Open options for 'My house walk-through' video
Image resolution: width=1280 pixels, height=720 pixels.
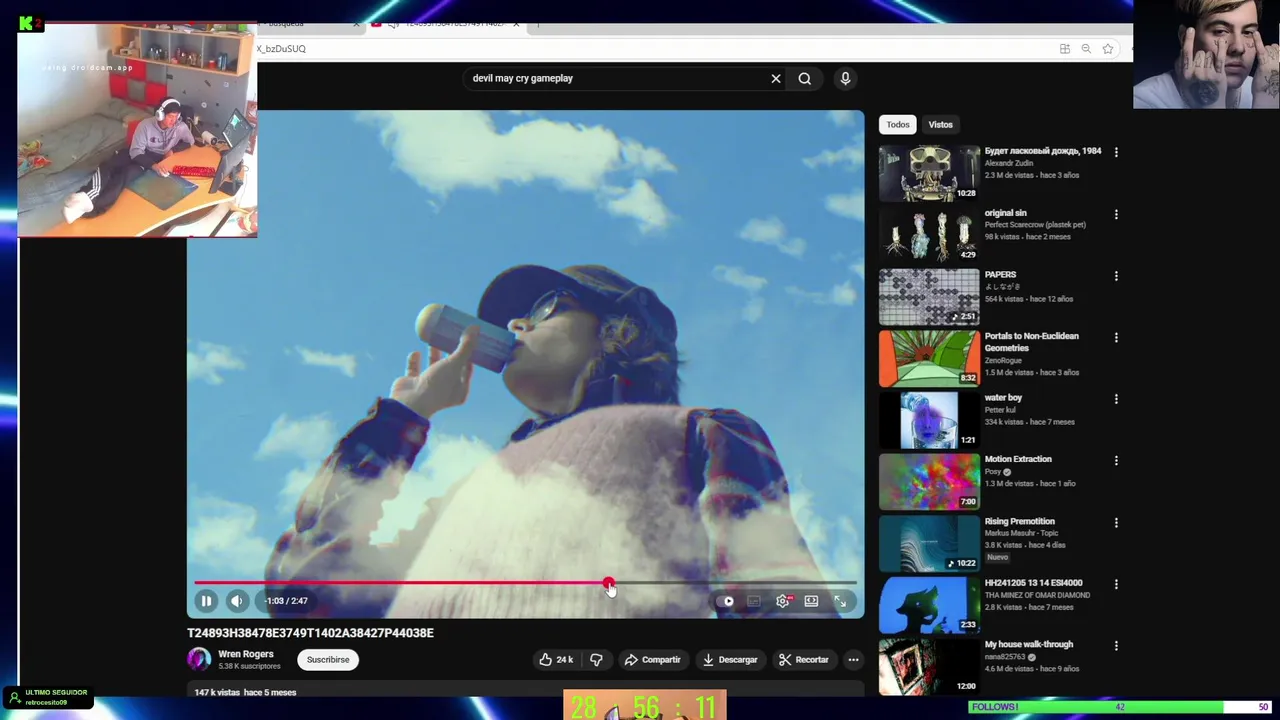click(x=1116, y=646)
